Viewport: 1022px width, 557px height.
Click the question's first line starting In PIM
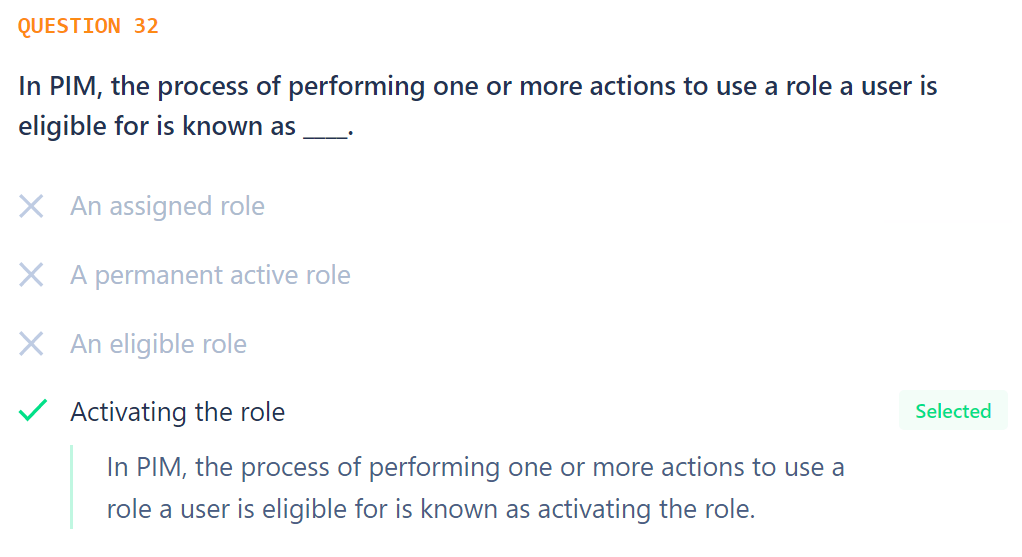478,87
